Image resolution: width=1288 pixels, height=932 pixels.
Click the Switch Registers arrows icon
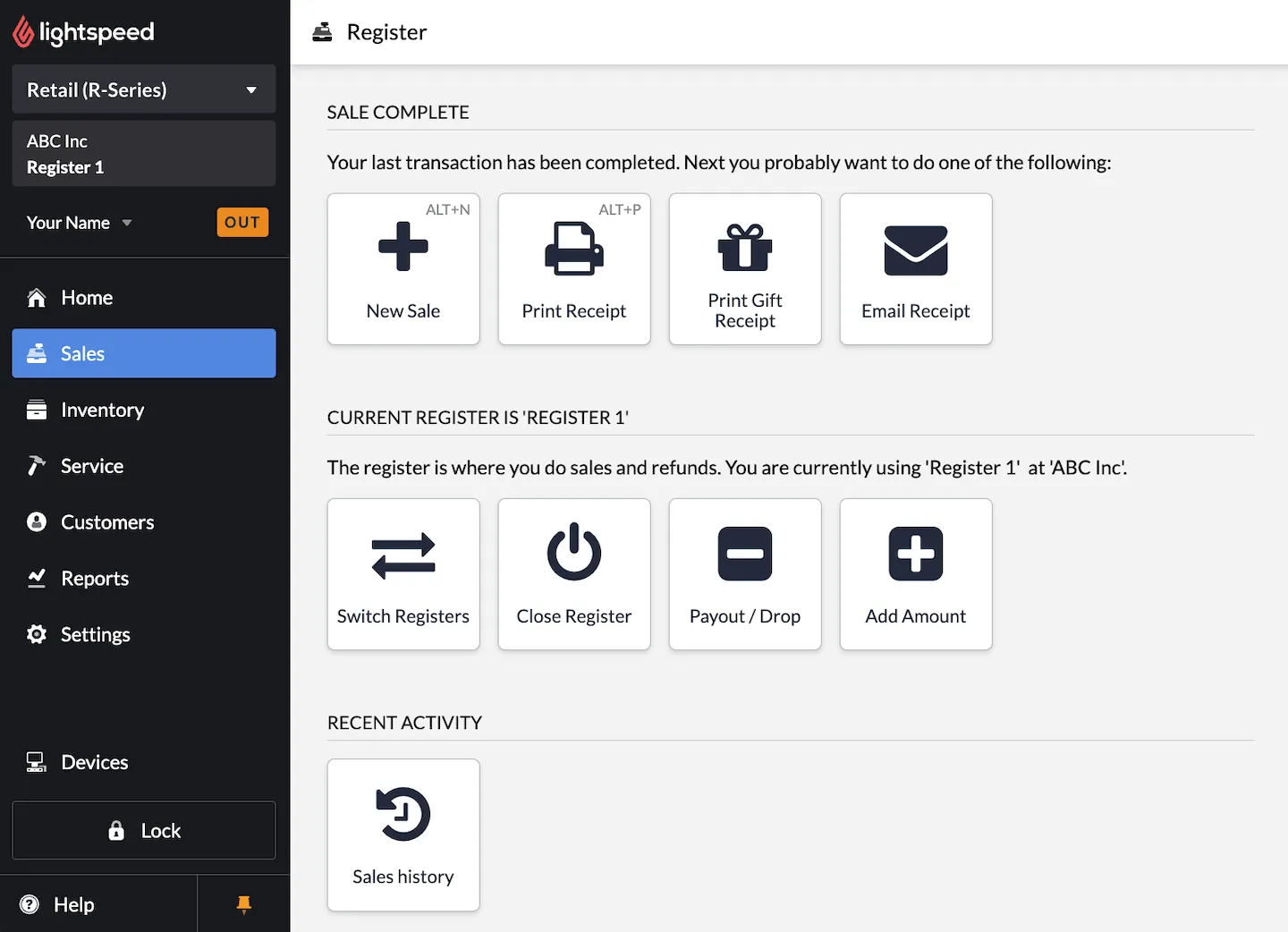(403, 555)
